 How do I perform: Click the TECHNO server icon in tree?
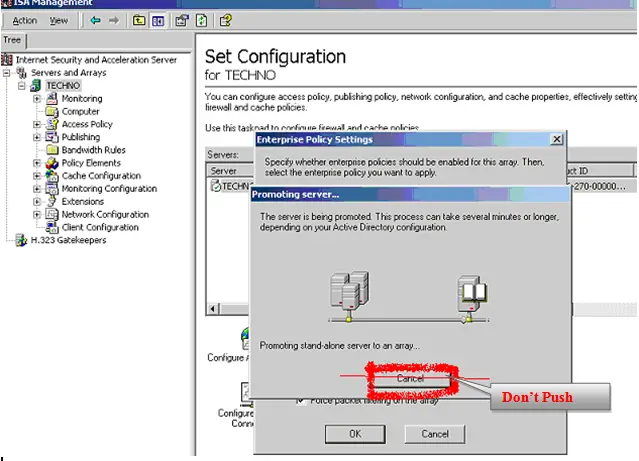tap(35, 86)
